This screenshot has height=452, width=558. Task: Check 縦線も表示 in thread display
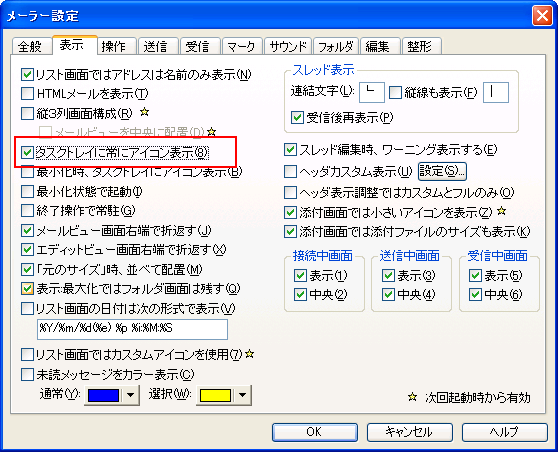[395, 93]
